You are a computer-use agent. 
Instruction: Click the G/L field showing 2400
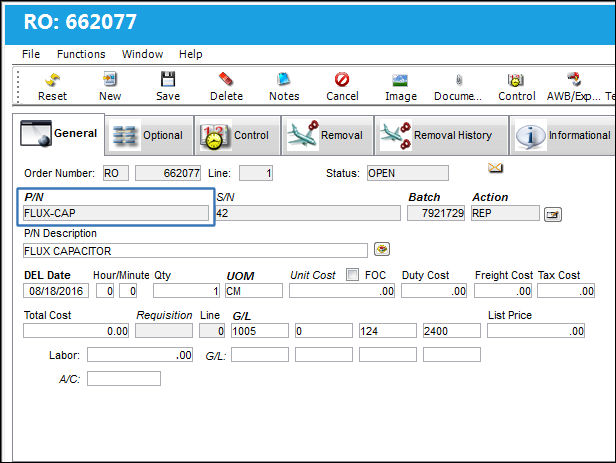tap(452, 331)
